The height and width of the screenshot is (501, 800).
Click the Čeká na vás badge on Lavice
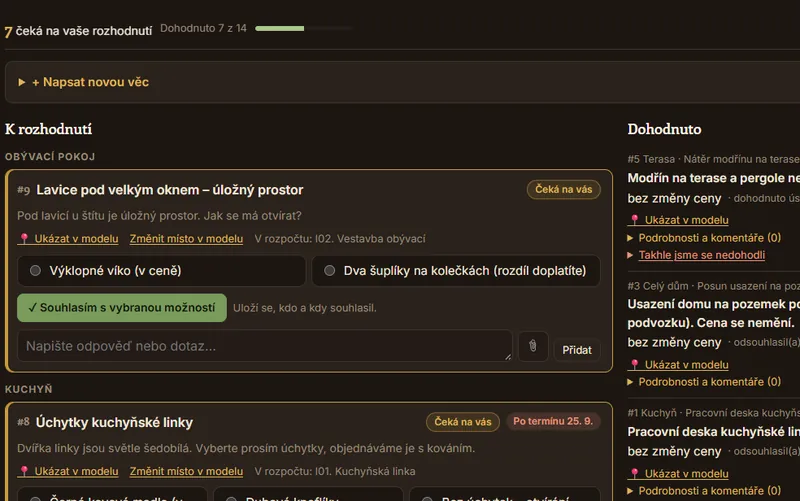coord(563,189)
